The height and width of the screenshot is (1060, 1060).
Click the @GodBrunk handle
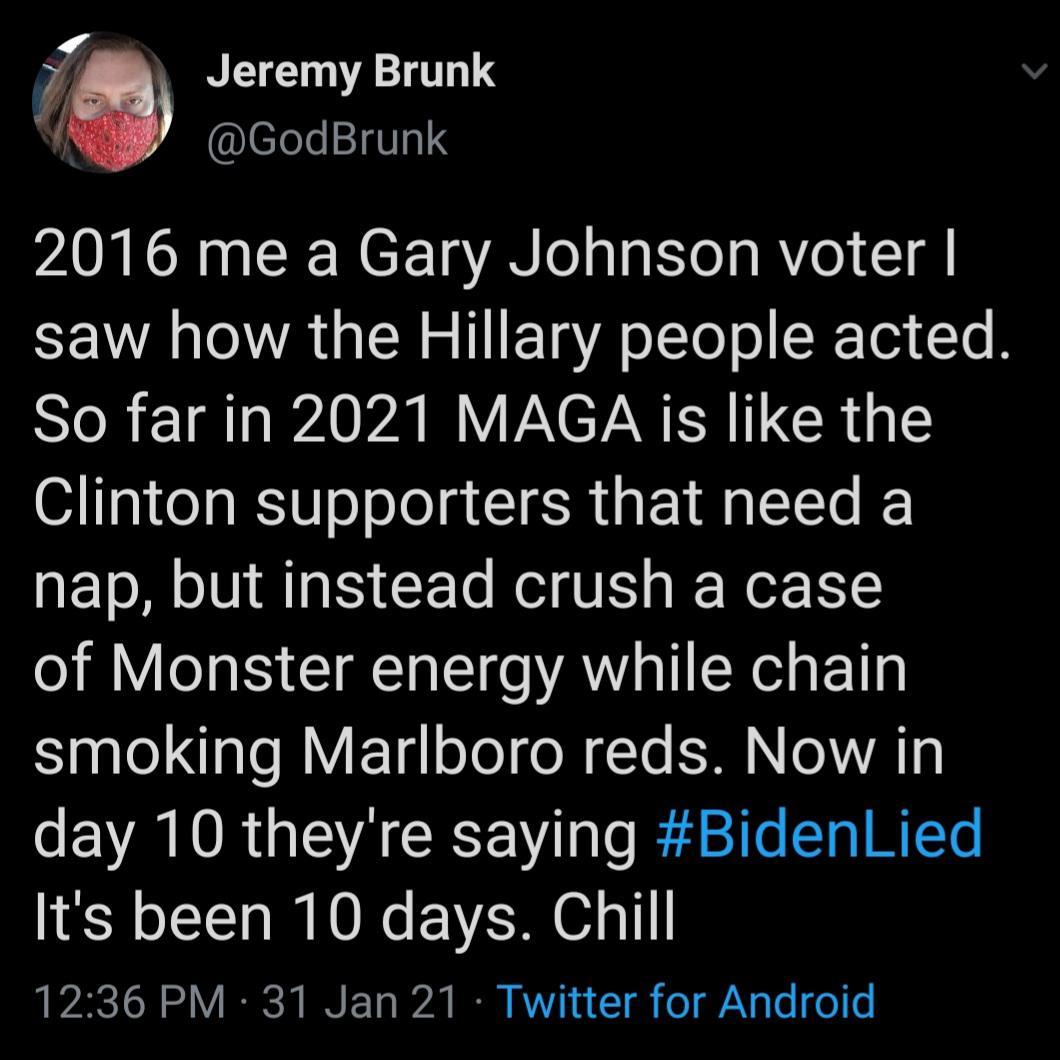pos(326,139)
